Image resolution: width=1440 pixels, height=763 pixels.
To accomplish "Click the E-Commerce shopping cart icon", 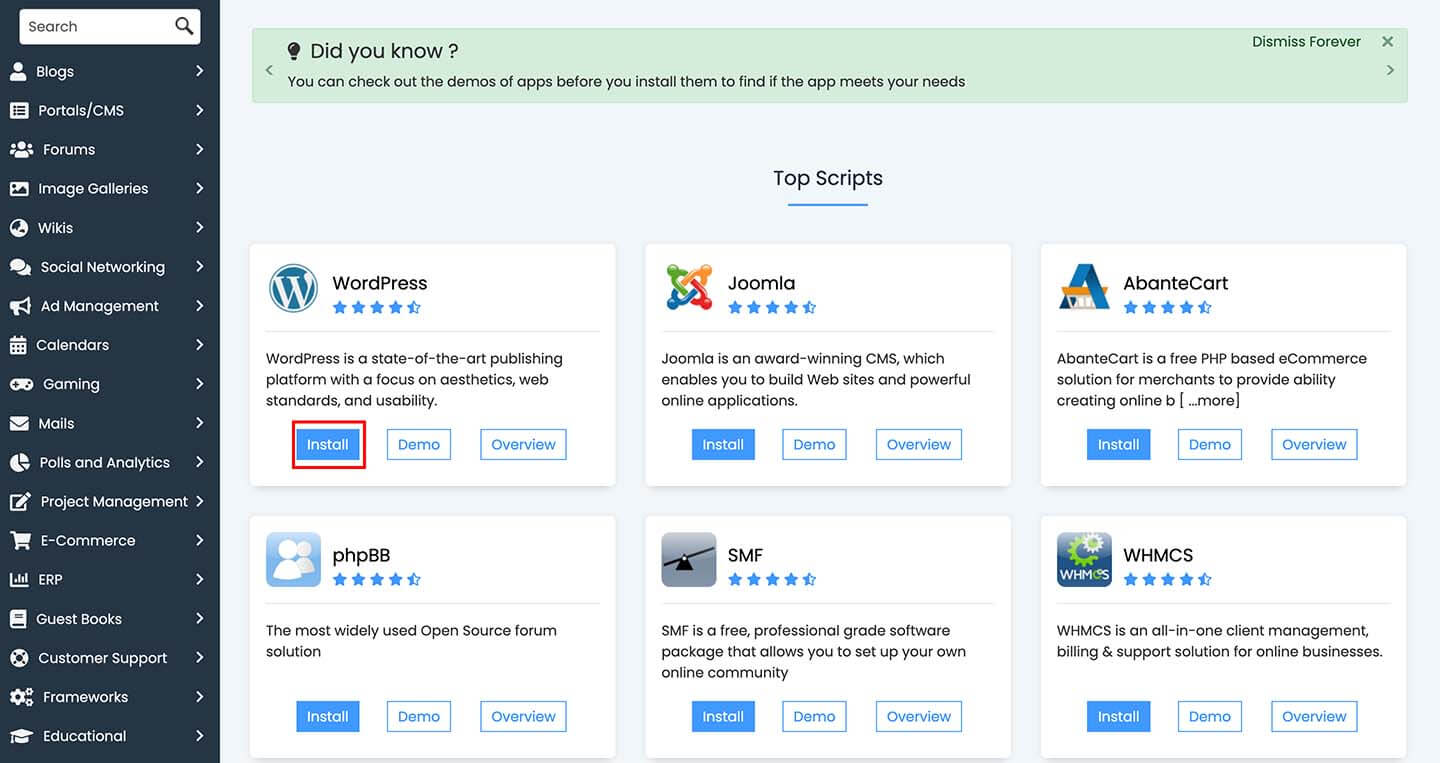I will coord(20,540).
